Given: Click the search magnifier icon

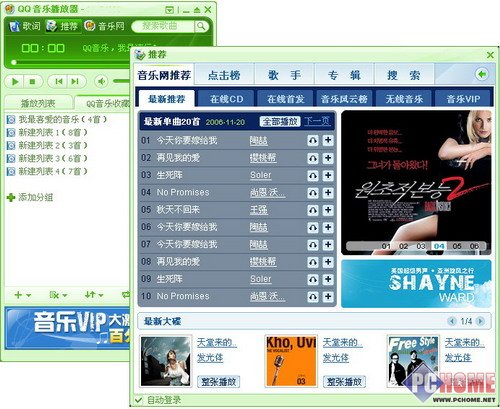Looking at the screenshot, I should click(x=201, y=26).
